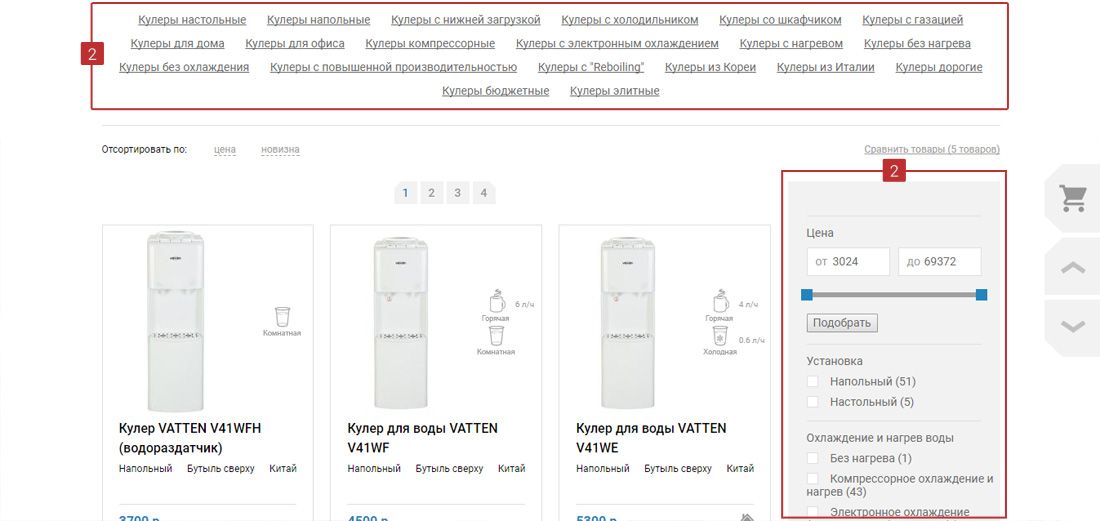Check the Без нагрева (1) filter

(812, 458)
